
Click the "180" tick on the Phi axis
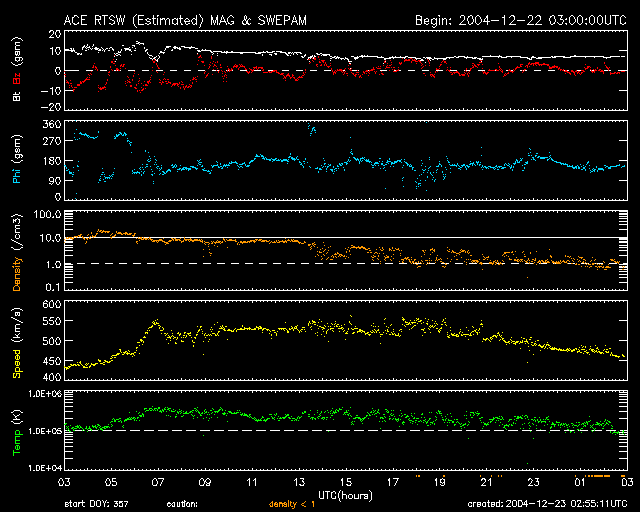click(52, 160)
